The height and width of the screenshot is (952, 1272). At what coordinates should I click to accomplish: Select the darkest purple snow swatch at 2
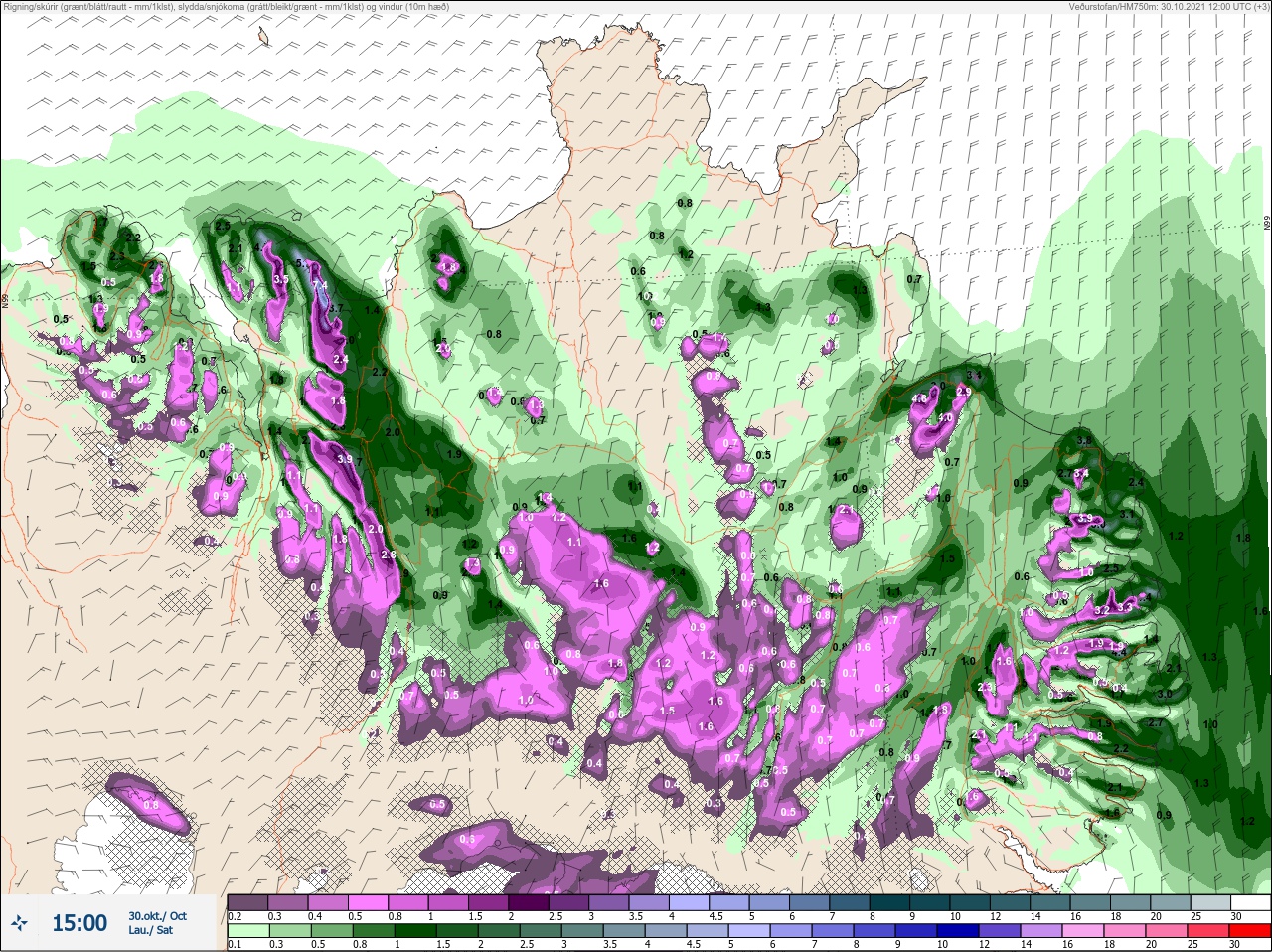[x=529, y=902]
